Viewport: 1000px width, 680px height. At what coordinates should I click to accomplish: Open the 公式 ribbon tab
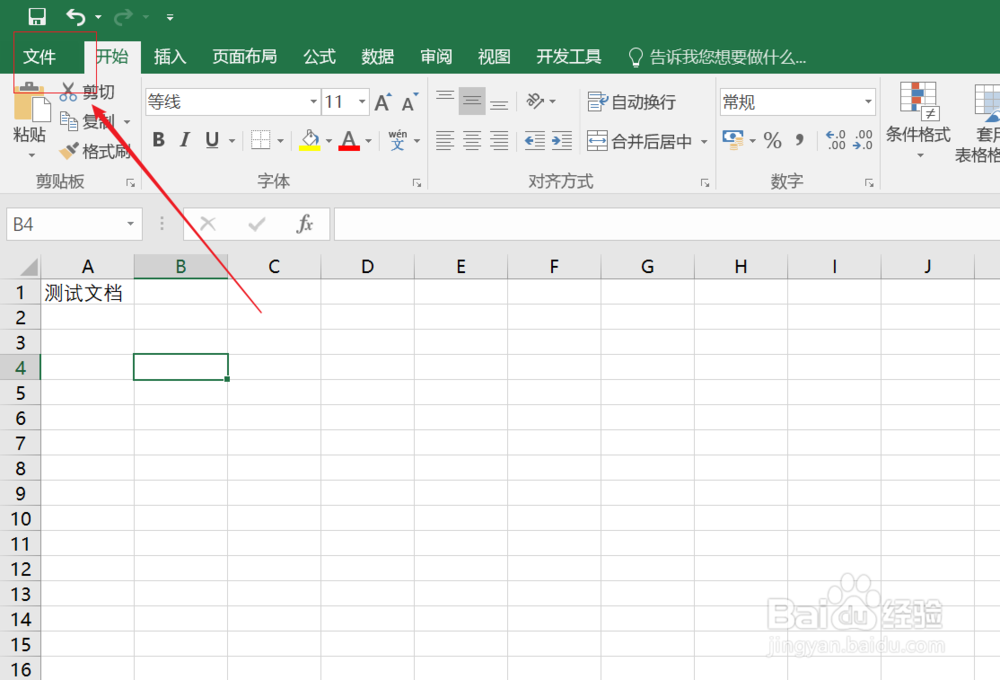click(320, 57)
